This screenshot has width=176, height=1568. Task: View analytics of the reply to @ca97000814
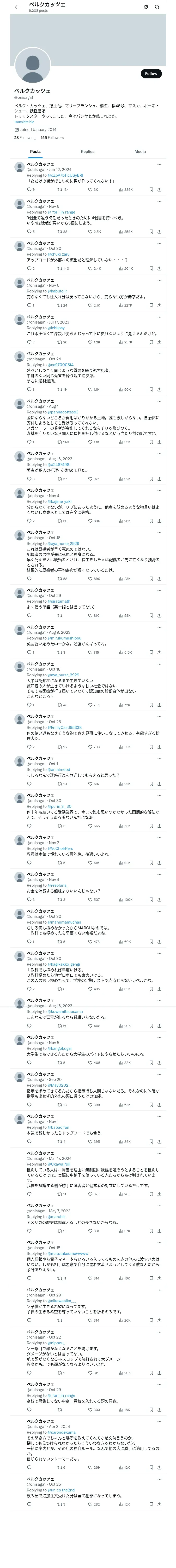click(121, 390)
